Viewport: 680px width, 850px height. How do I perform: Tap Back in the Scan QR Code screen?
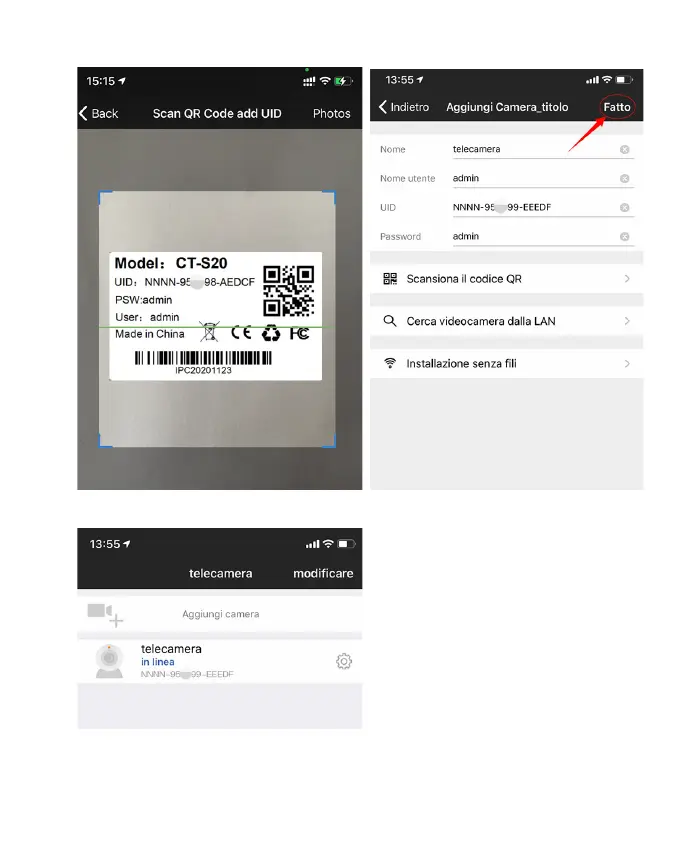99,113
